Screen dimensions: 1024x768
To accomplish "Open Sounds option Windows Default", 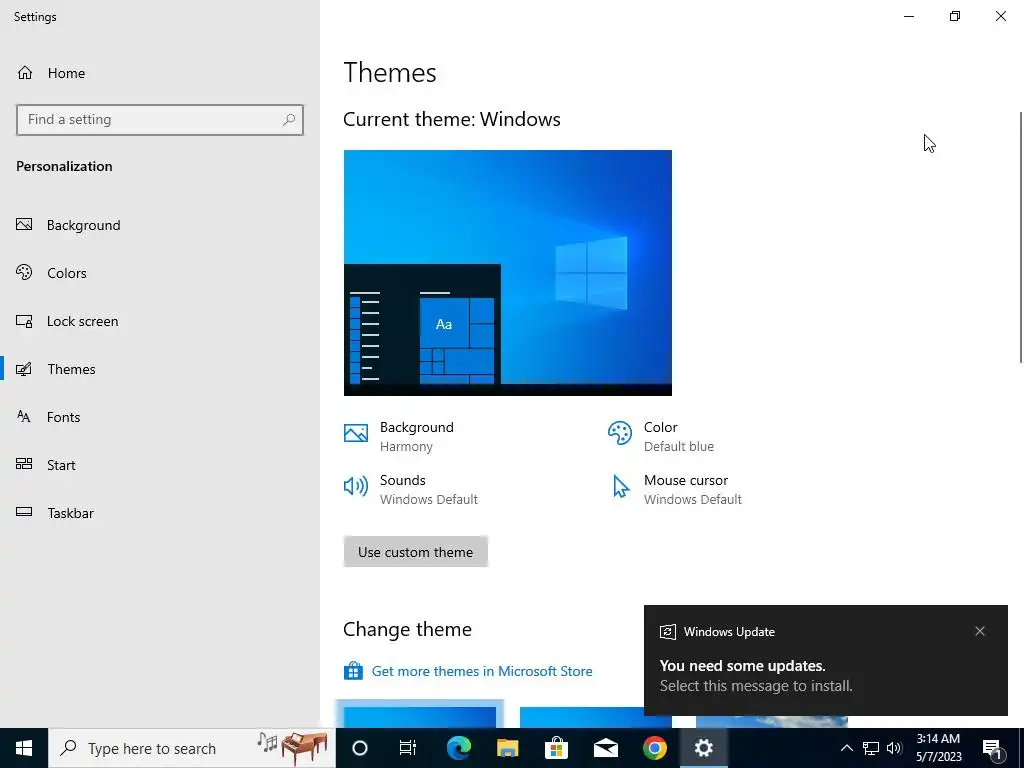I will point(411,489).
